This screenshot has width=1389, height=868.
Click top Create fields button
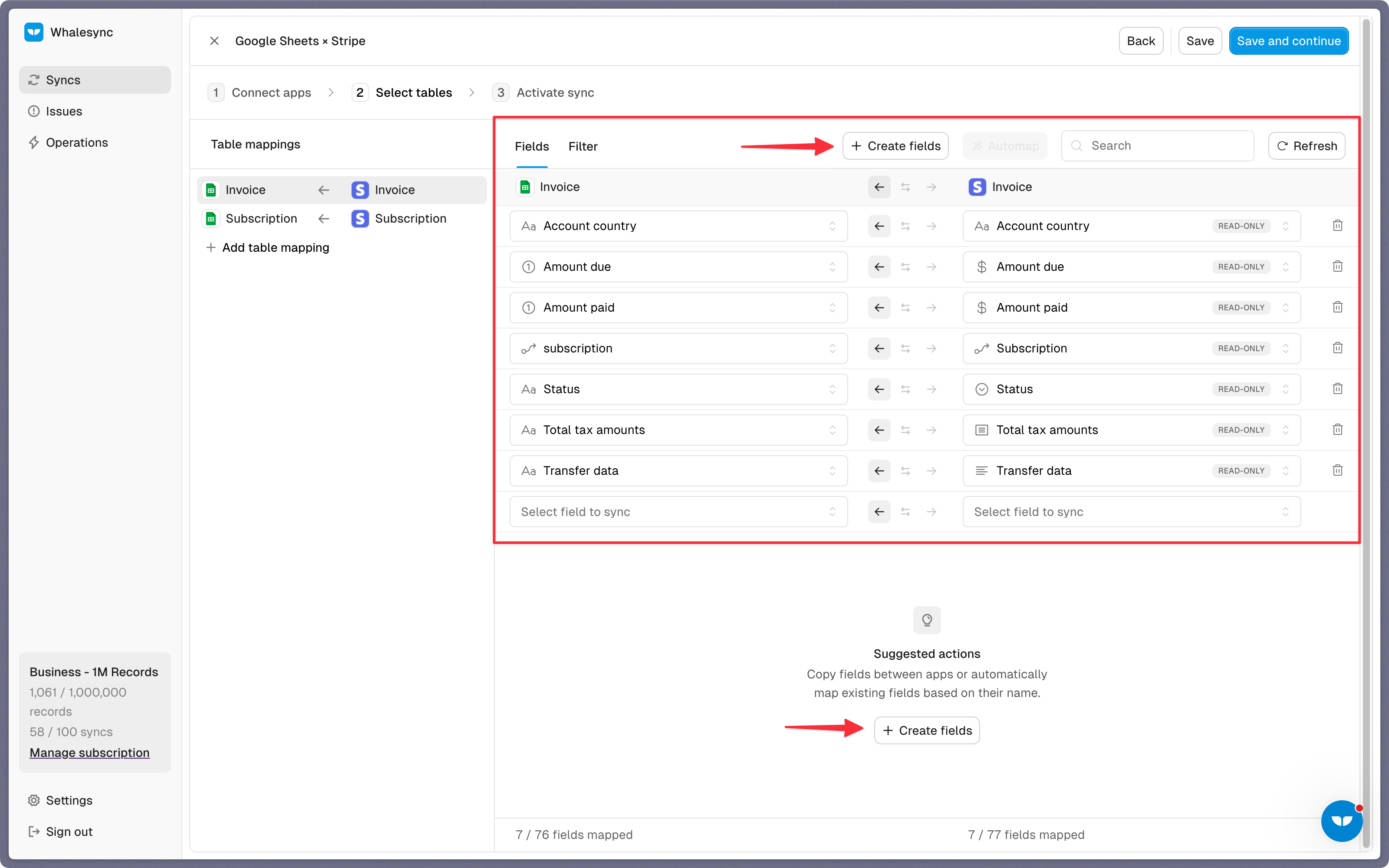[895, 146]
